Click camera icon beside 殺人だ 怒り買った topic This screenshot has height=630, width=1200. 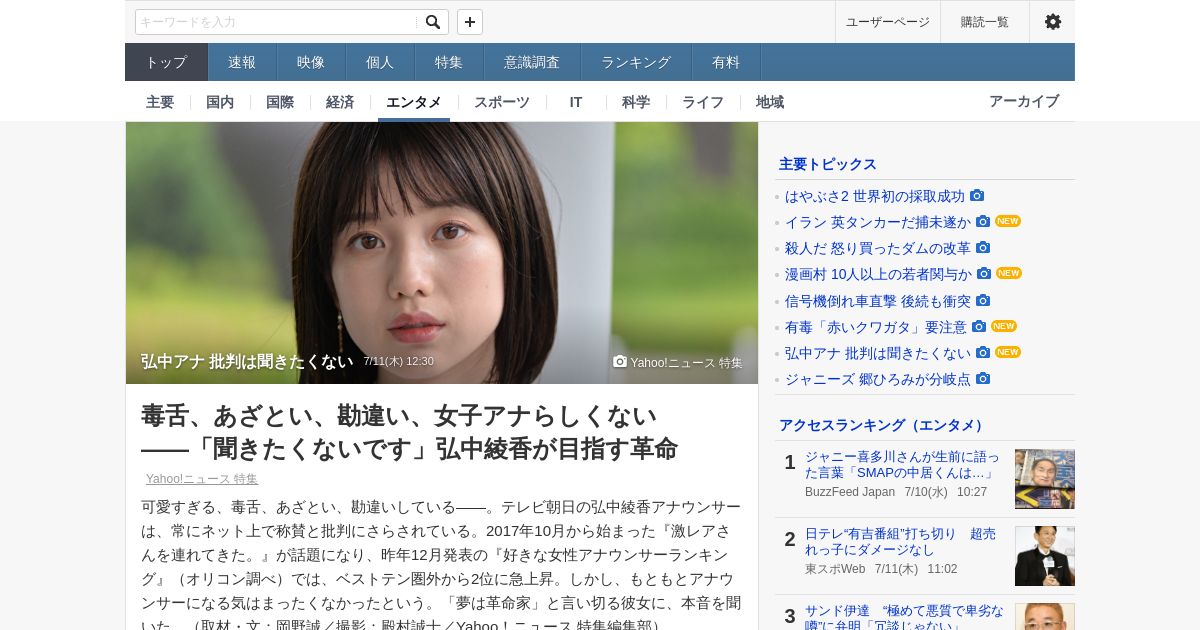click(x=983, y=247)
